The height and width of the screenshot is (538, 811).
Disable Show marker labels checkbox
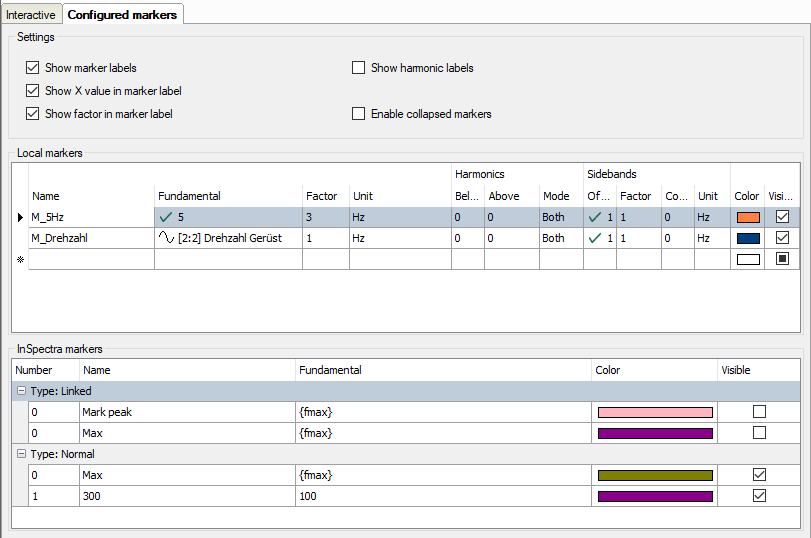pyautogui.click(x=33, y=68)
